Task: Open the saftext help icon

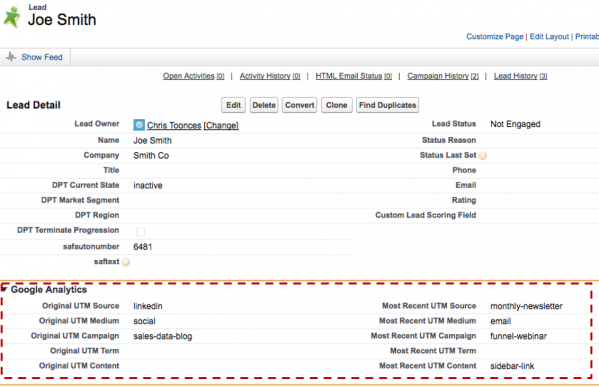Action: [x=126, y=262]
